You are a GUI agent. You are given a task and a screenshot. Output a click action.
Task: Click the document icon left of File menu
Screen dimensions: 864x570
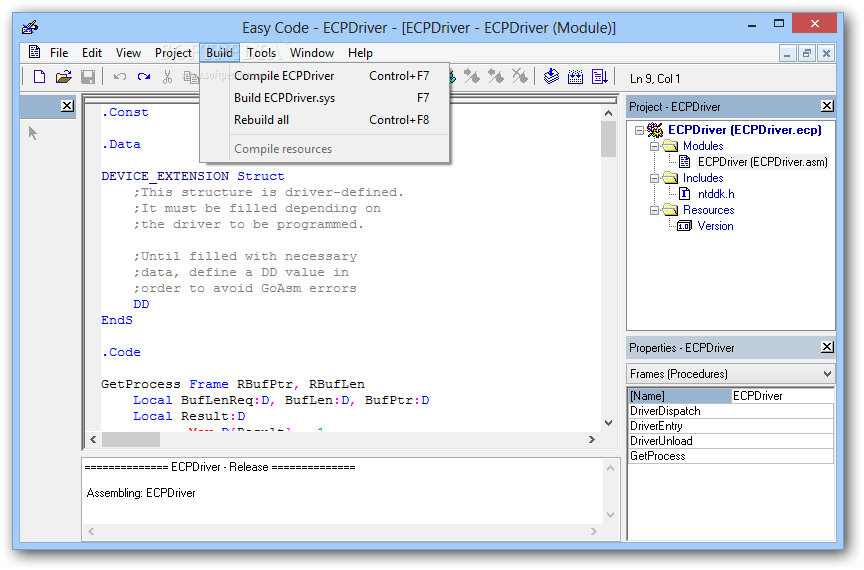point(34,52)
